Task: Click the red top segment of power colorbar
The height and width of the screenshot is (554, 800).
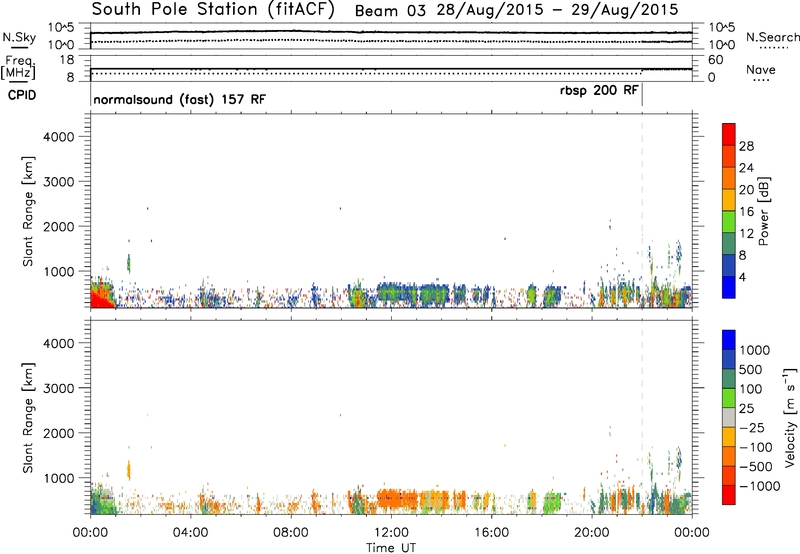Action: point(729,134)
